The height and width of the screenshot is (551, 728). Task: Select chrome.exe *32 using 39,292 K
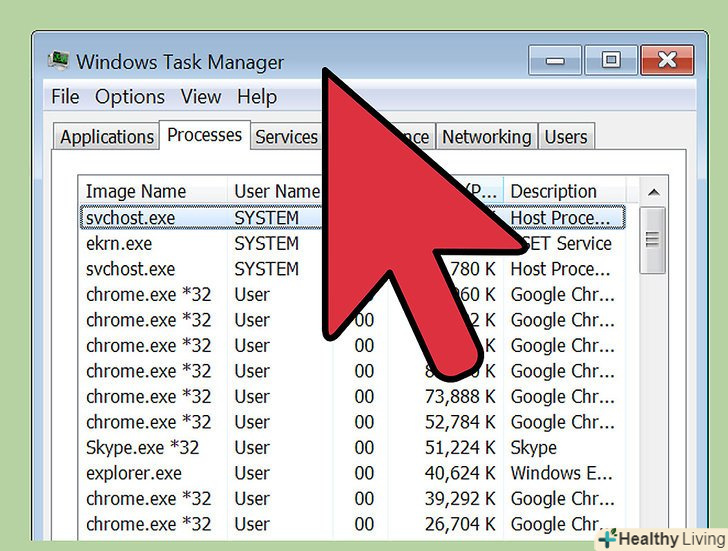pyautogui.click(x=352, y=499)
